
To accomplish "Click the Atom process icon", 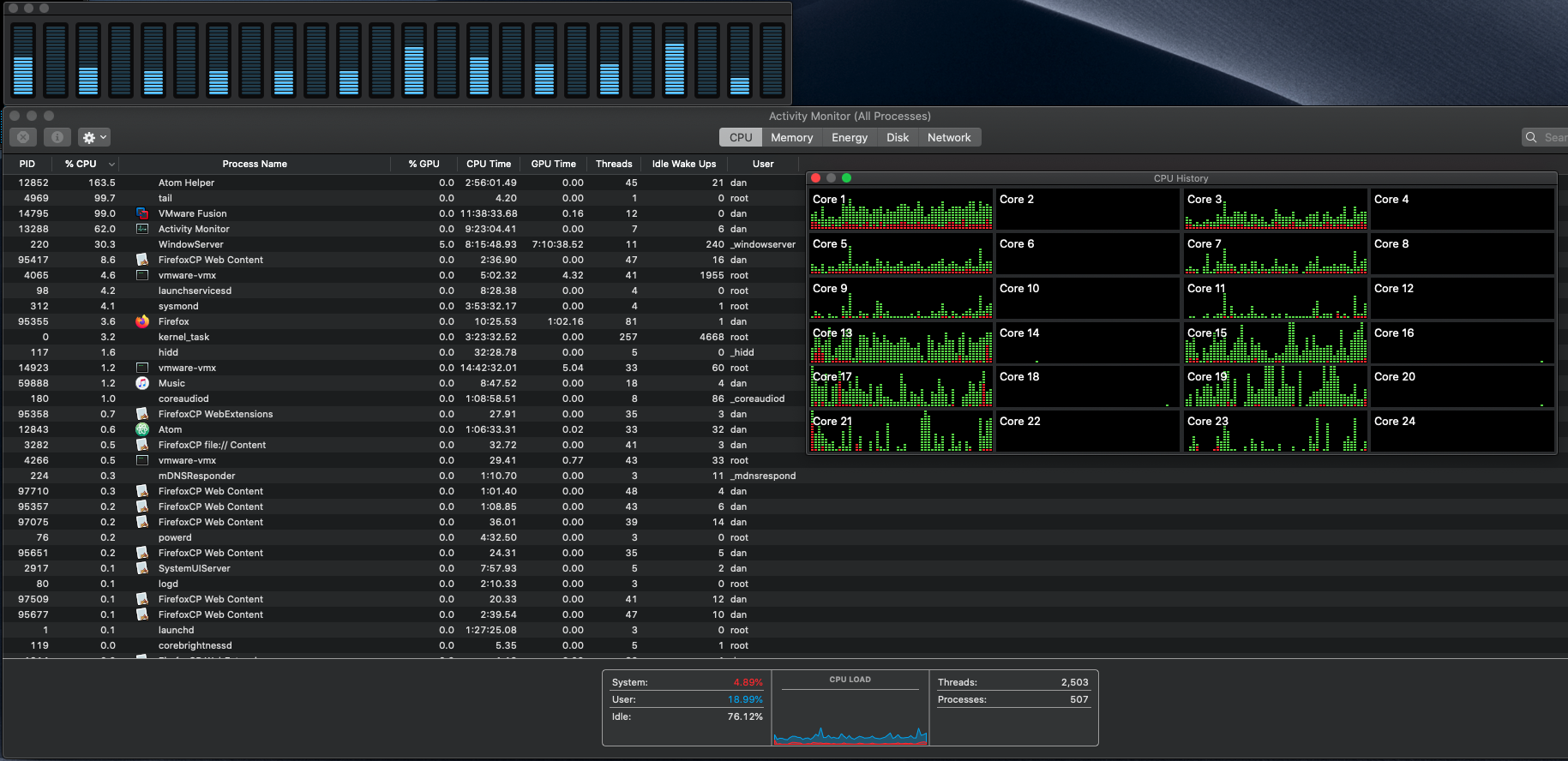I will [x=142, y=429].
